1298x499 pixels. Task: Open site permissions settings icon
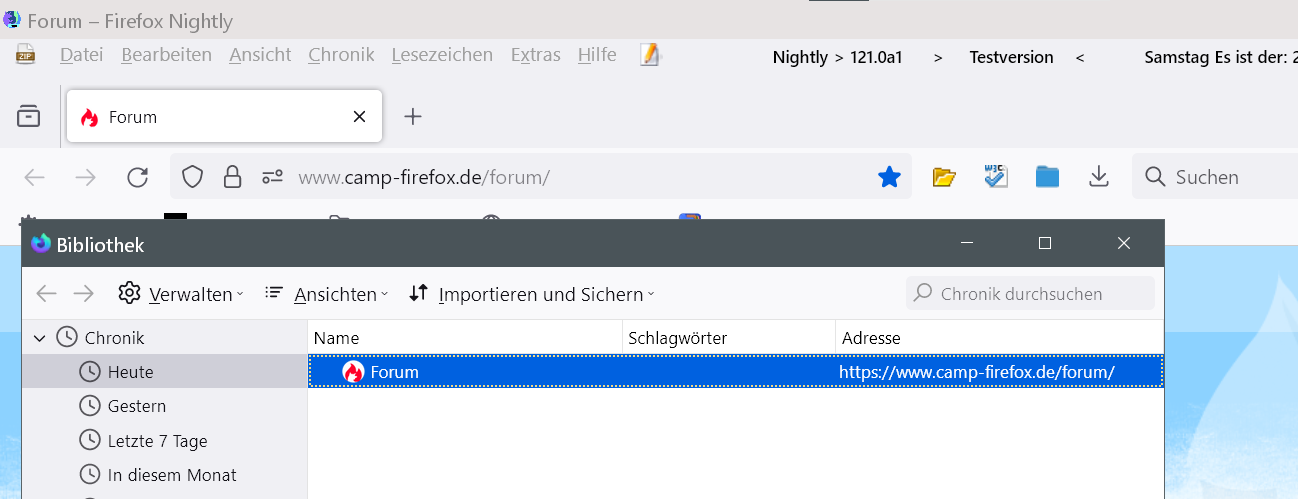pyautogui.click(x=273, y=178)
